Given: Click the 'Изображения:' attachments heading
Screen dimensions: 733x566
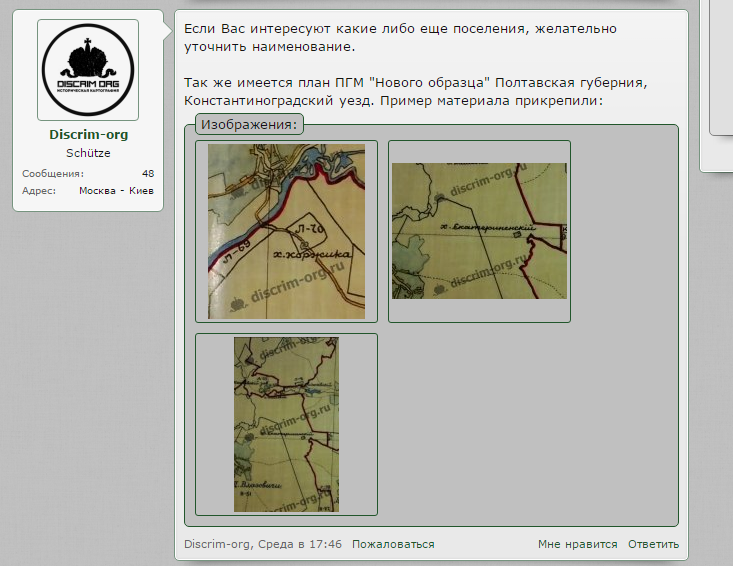Looking at the screenshot, I should [x=249, y=125].
